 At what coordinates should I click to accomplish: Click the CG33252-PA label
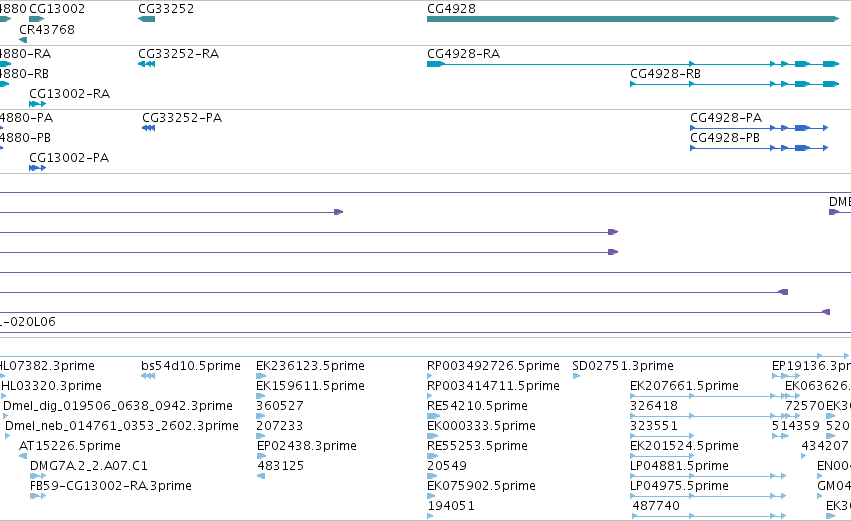pos(182,118)
